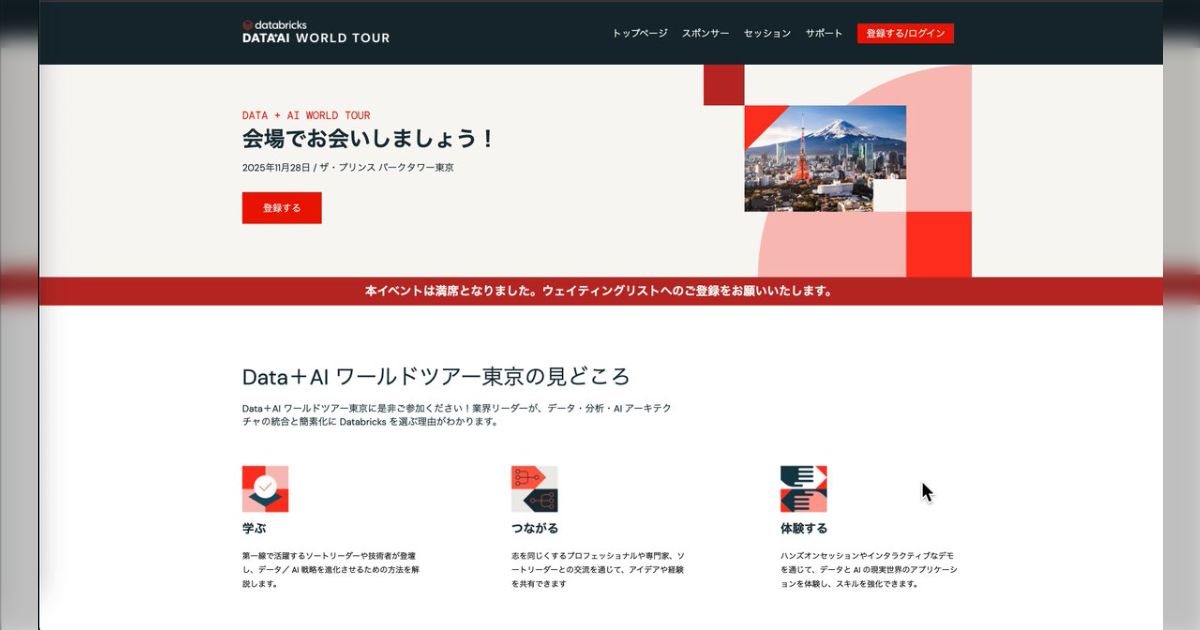This screenshot has height=630, width=1200.
Task: Navigate to the スポンサー page
Action: [x=705, y=32]
